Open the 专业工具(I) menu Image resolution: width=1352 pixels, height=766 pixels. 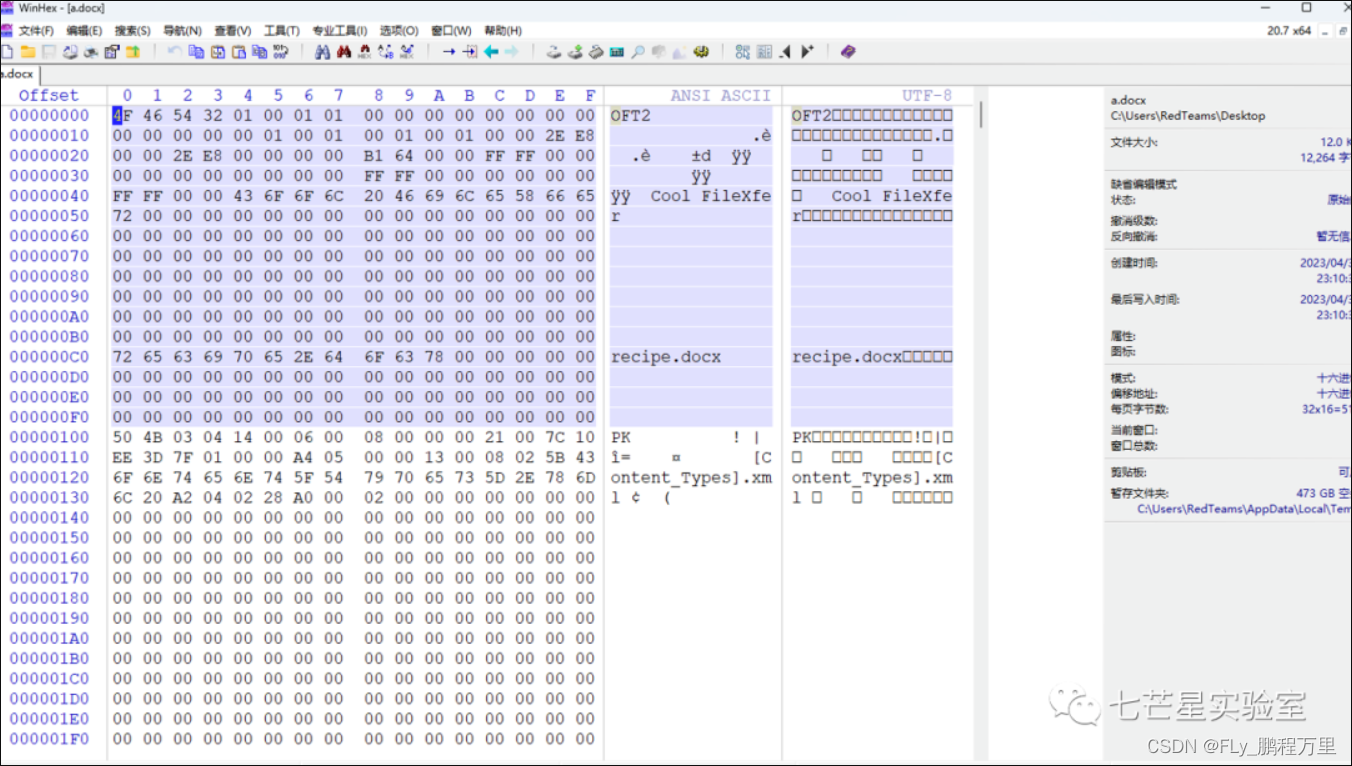pos(339,31)
